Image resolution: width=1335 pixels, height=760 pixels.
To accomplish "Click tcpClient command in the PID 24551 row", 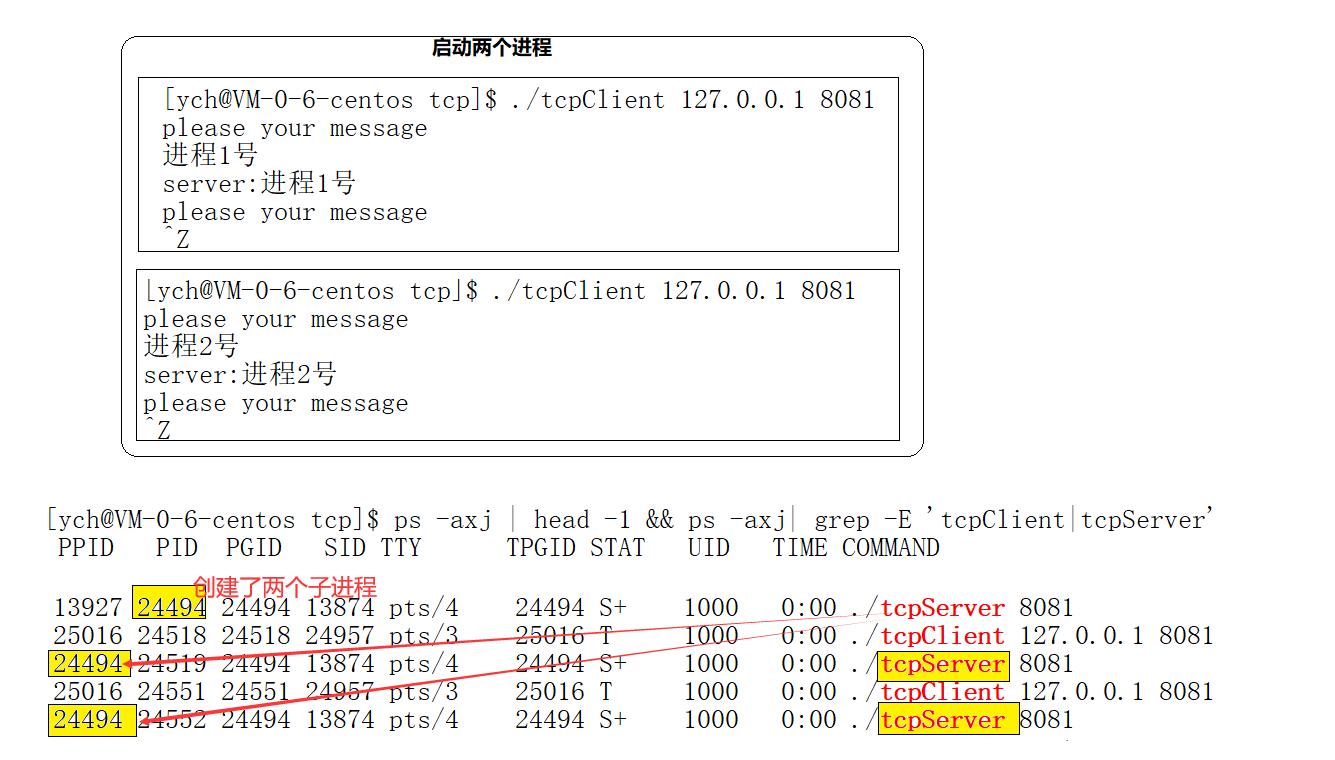I will tap(943, 692).
